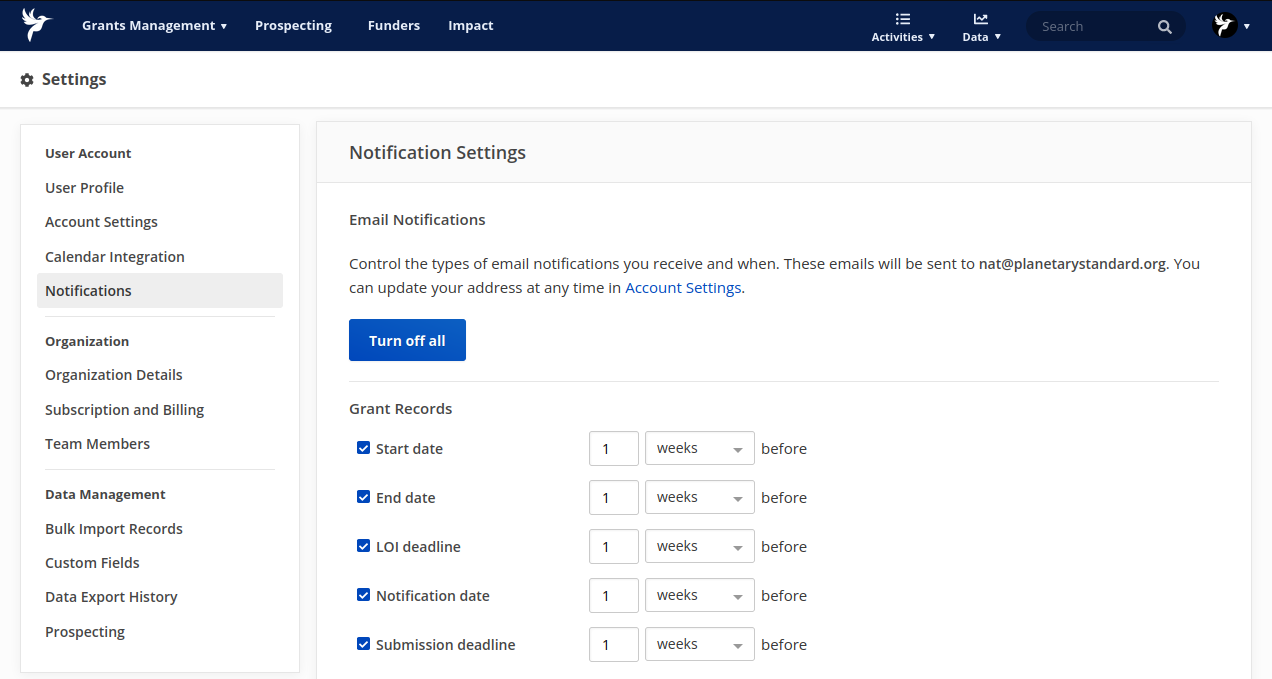Open the weeks dropdown for Notification date
Viewport: 1272px width, 679px height.
click(699, 596)
